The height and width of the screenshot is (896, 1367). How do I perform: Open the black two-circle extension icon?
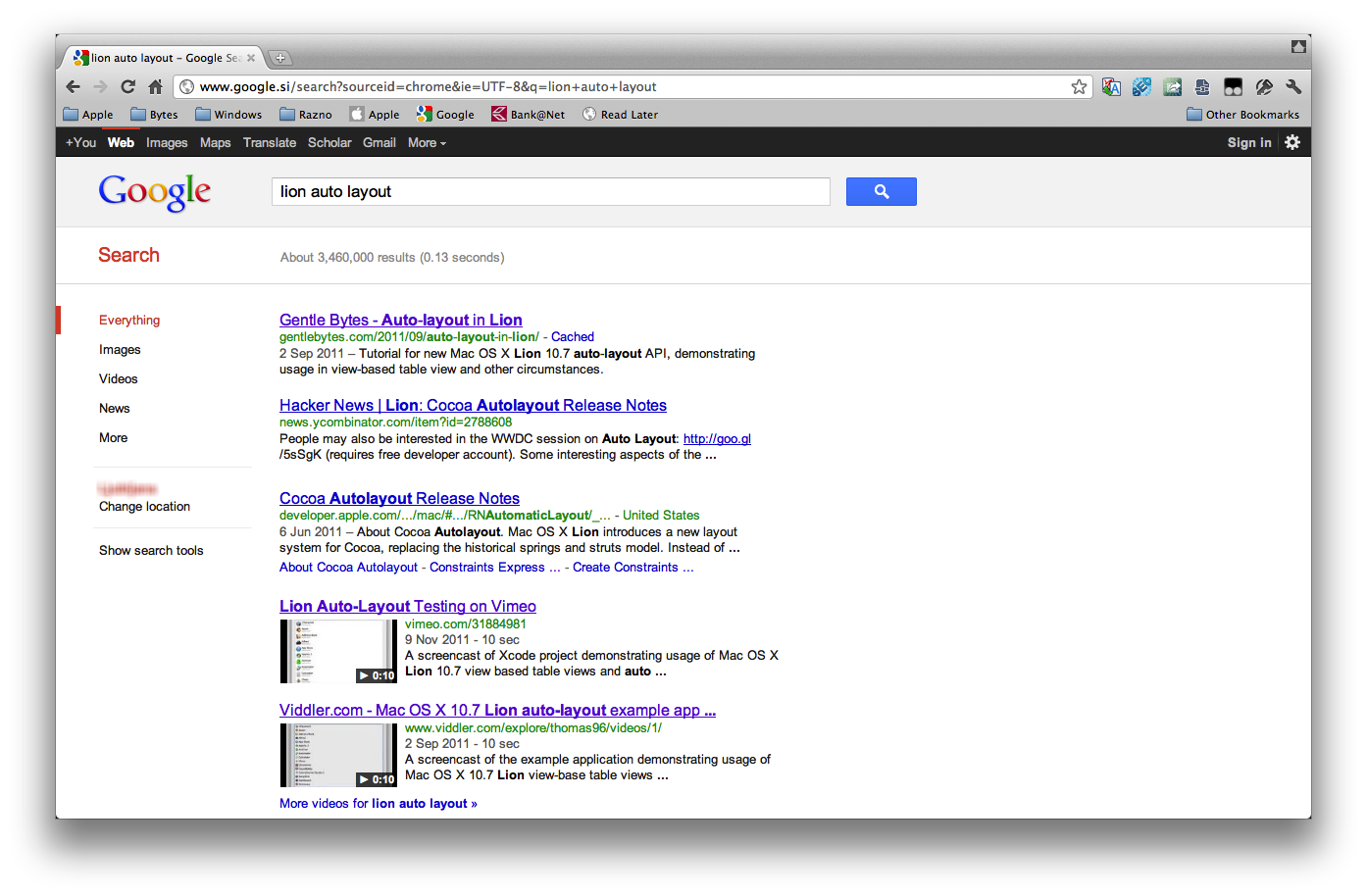click(x=1233, y=87)
